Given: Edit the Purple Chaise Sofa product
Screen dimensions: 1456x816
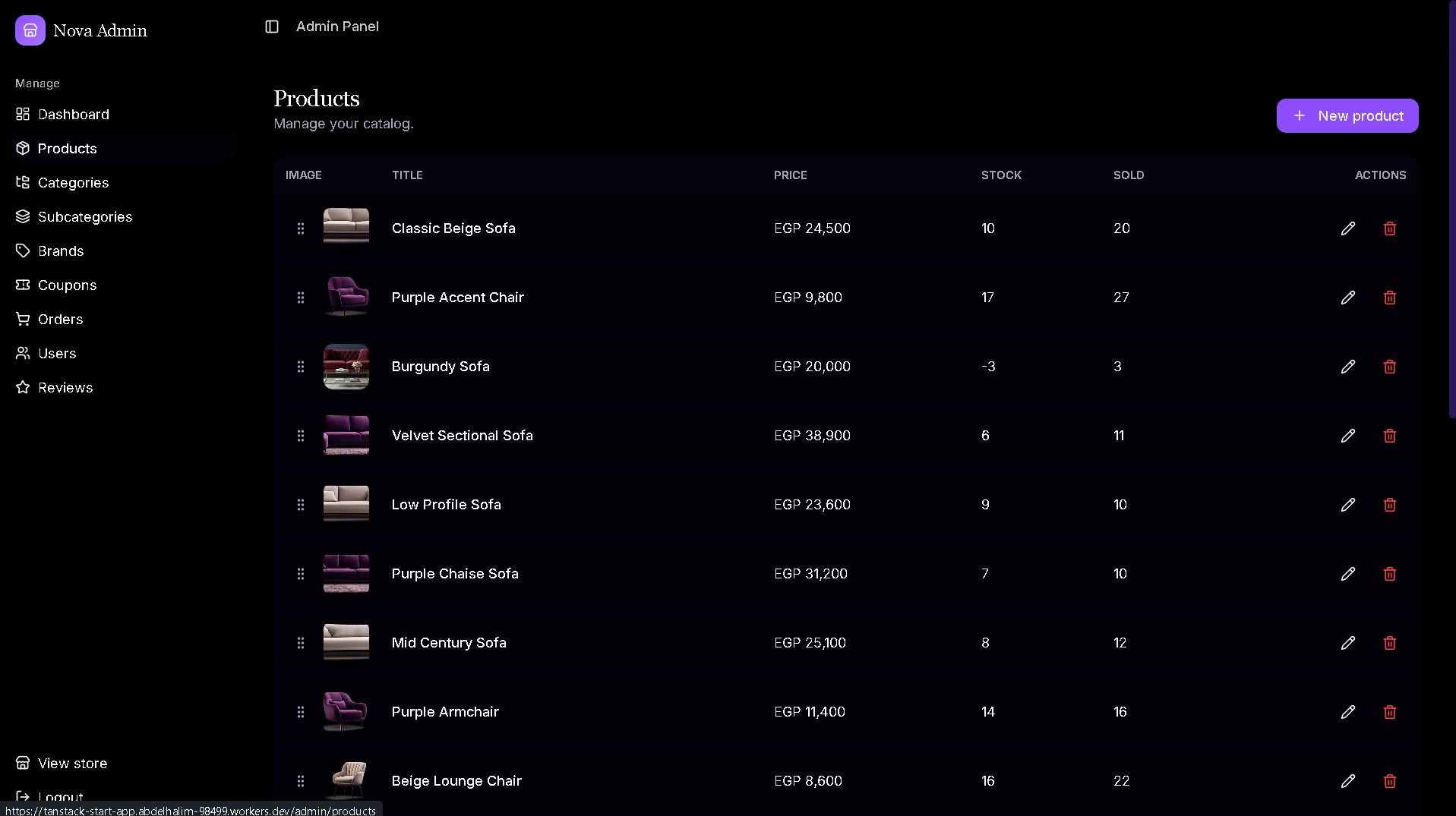Looking at the screenshot, I should [1348, 574].
